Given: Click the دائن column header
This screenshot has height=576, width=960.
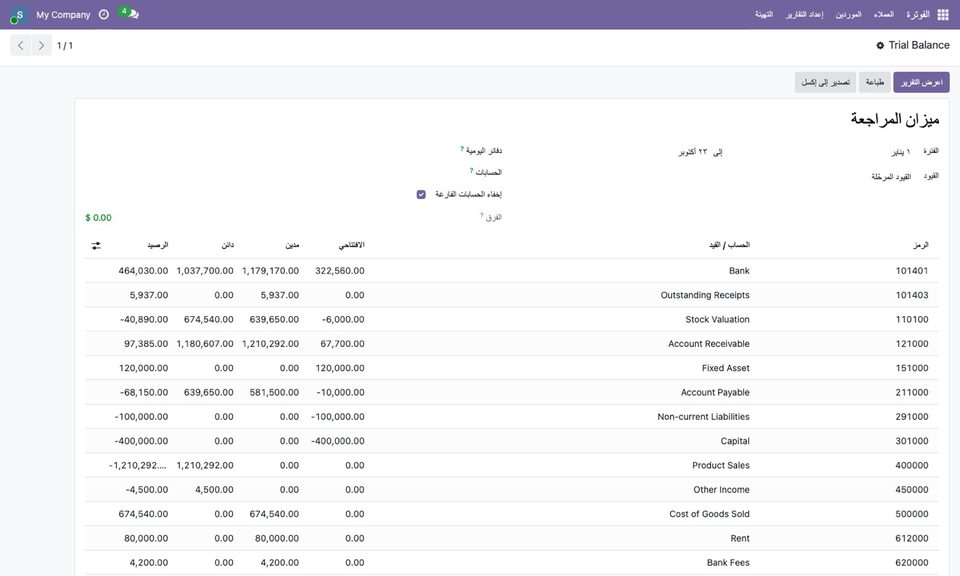Looking at the screenshot, I should coord(228,245).
